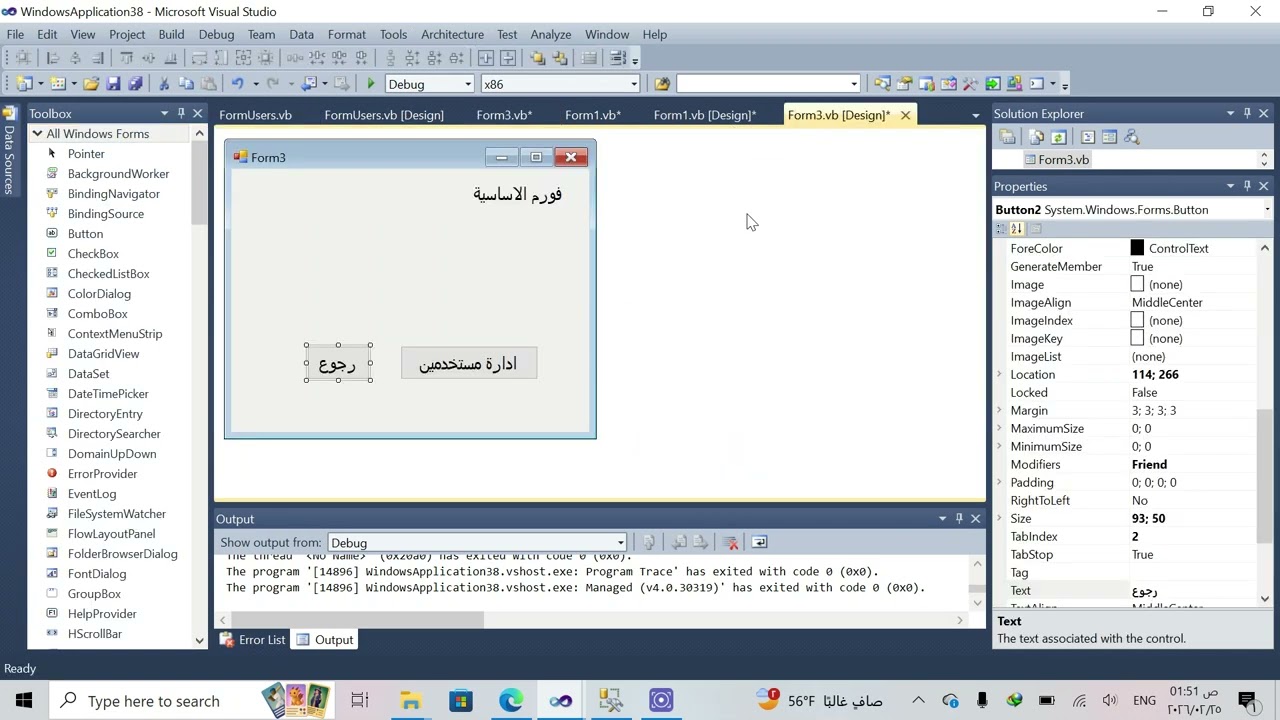1280x720 pixels.
Task: Click the Text property value field
Action: pos(1192,591)
